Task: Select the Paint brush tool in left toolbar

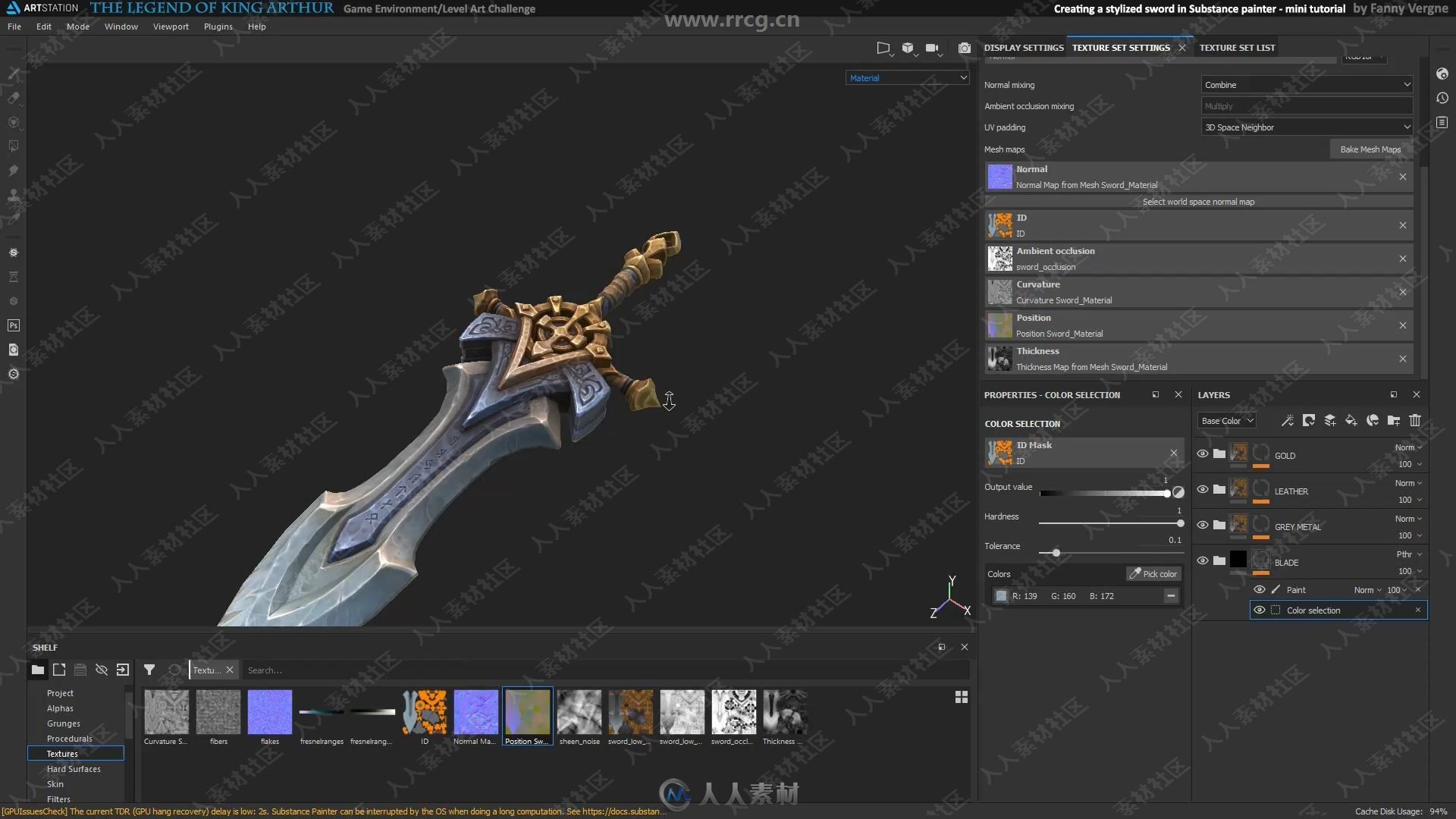Action: 13,74
